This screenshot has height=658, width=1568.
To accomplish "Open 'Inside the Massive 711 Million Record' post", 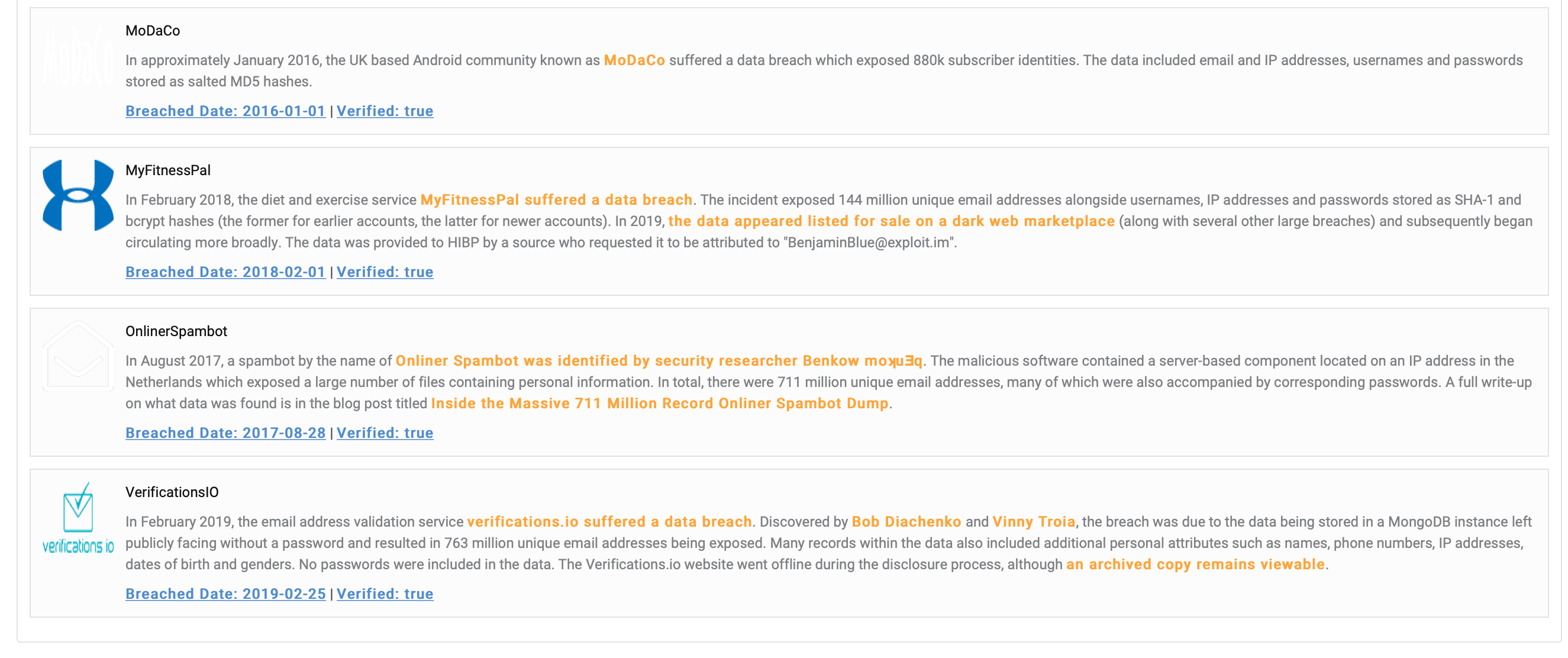I will pos(660,403).
